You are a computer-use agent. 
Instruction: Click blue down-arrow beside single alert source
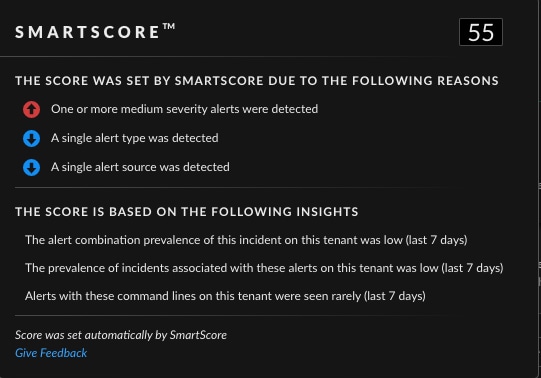31,168
